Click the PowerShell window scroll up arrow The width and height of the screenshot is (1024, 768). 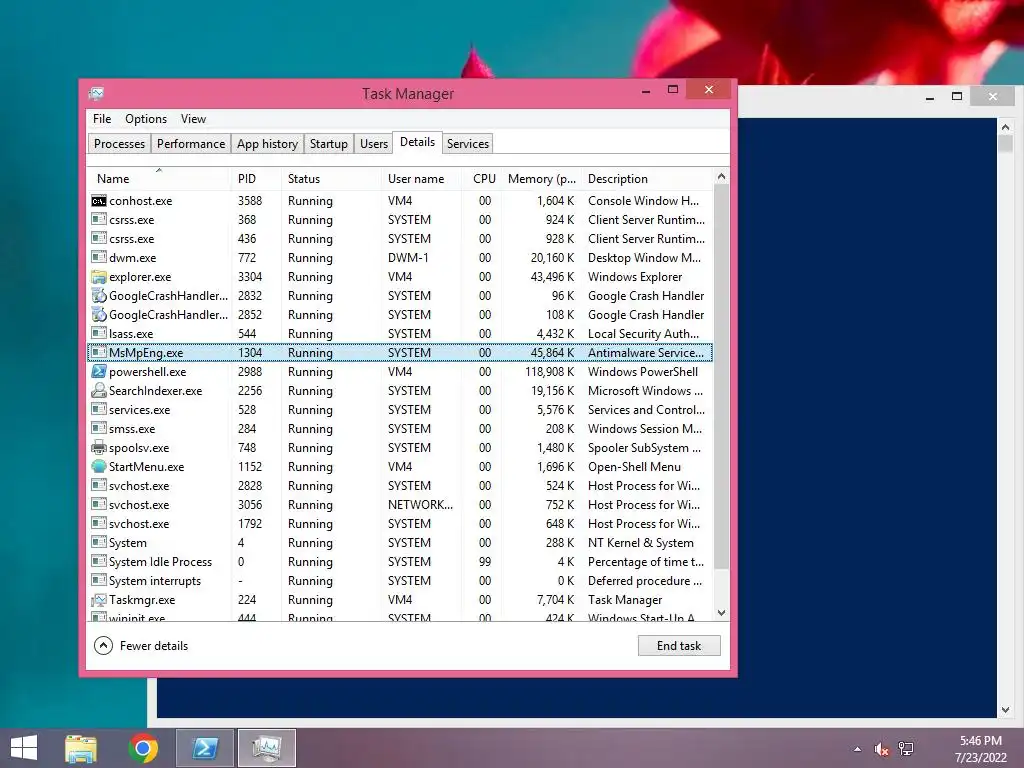click(1005, 127)
